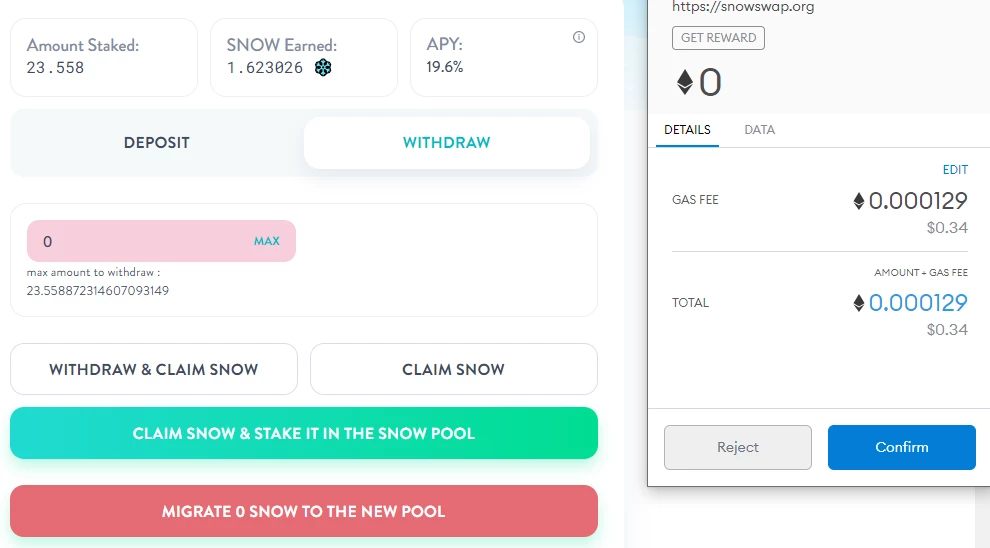Click the SNOW snowflake token icon
Screen dimensions: 990x548
323,68
